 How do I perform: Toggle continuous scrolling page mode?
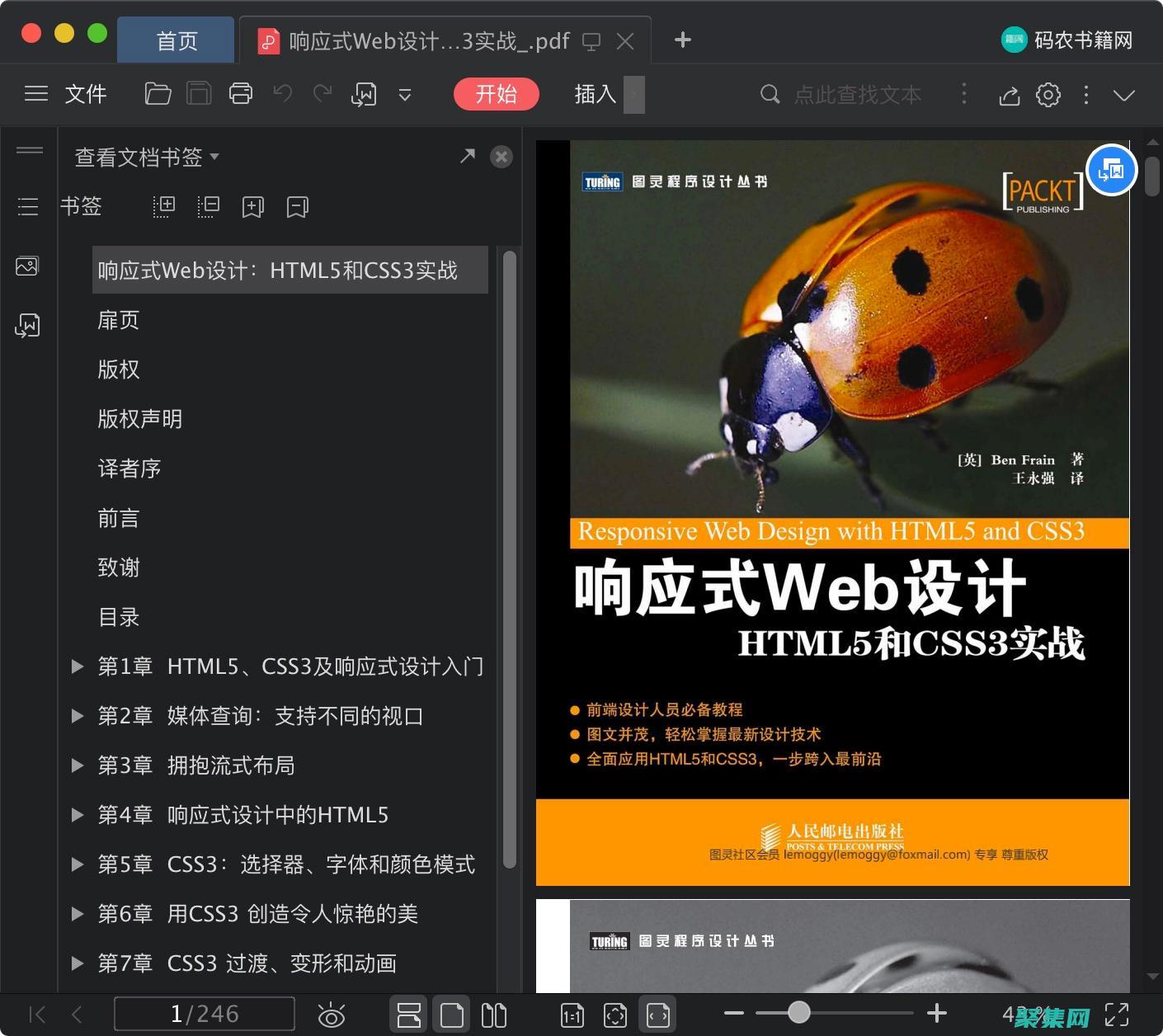click(409, 1015)
